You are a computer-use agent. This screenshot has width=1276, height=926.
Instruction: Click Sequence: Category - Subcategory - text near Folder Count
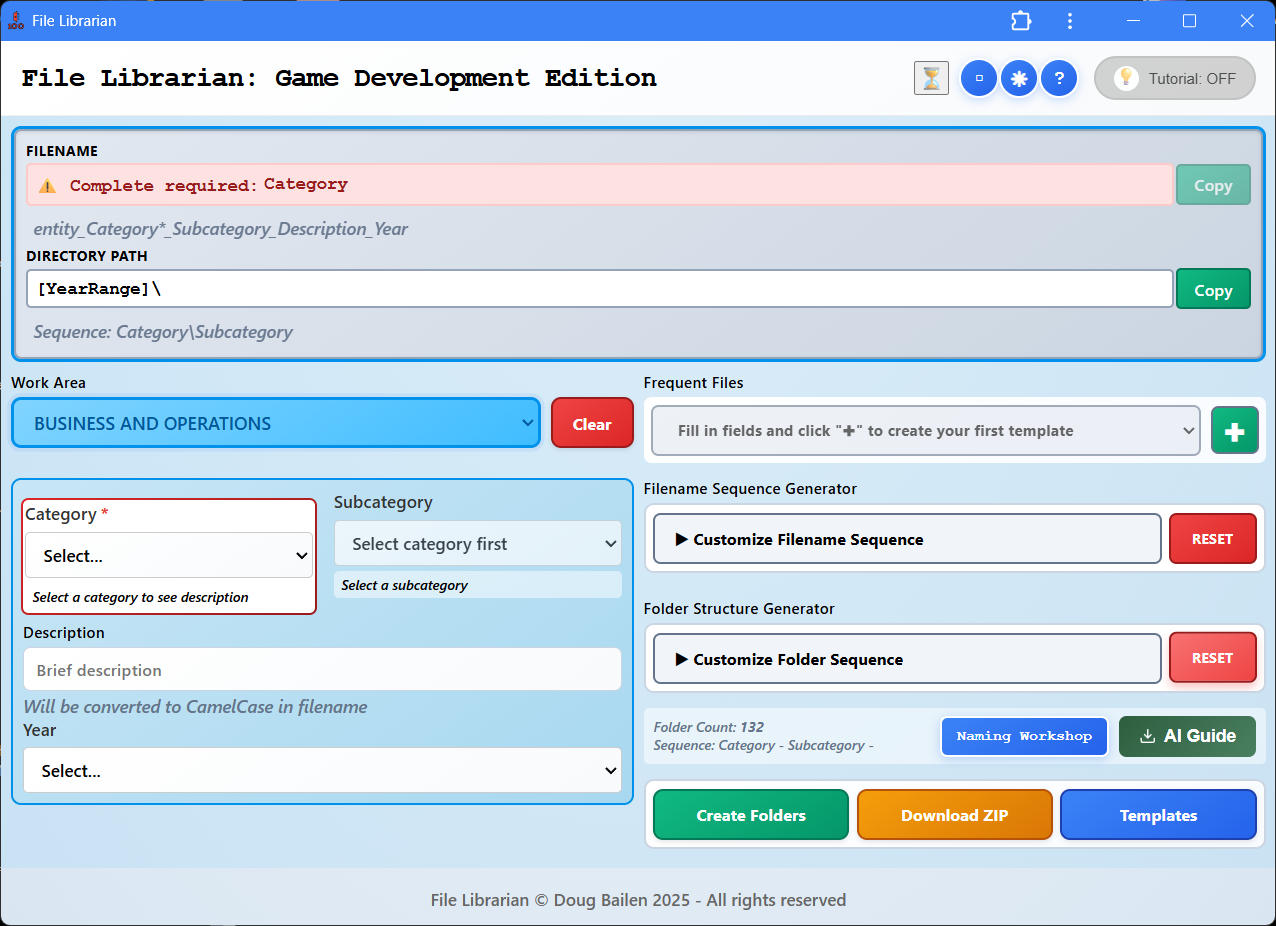(x=764, y=746)
